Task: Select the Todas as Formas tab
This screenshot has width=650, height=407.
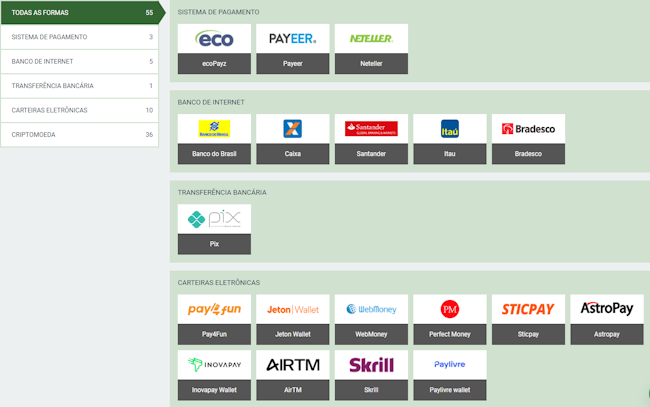Action: point(83,12)
